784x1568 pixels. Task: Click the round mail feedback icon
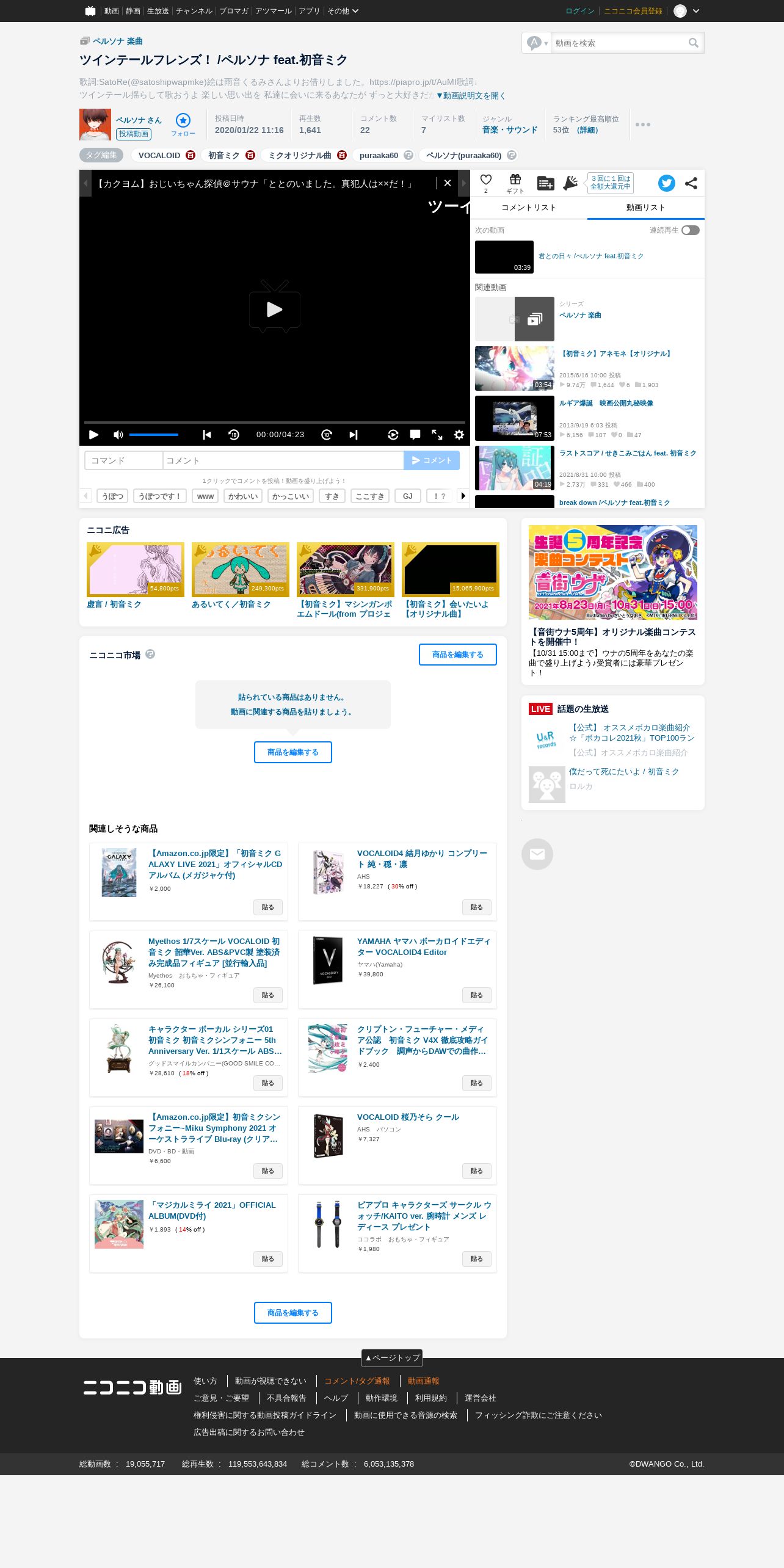(x=537, y=854)
